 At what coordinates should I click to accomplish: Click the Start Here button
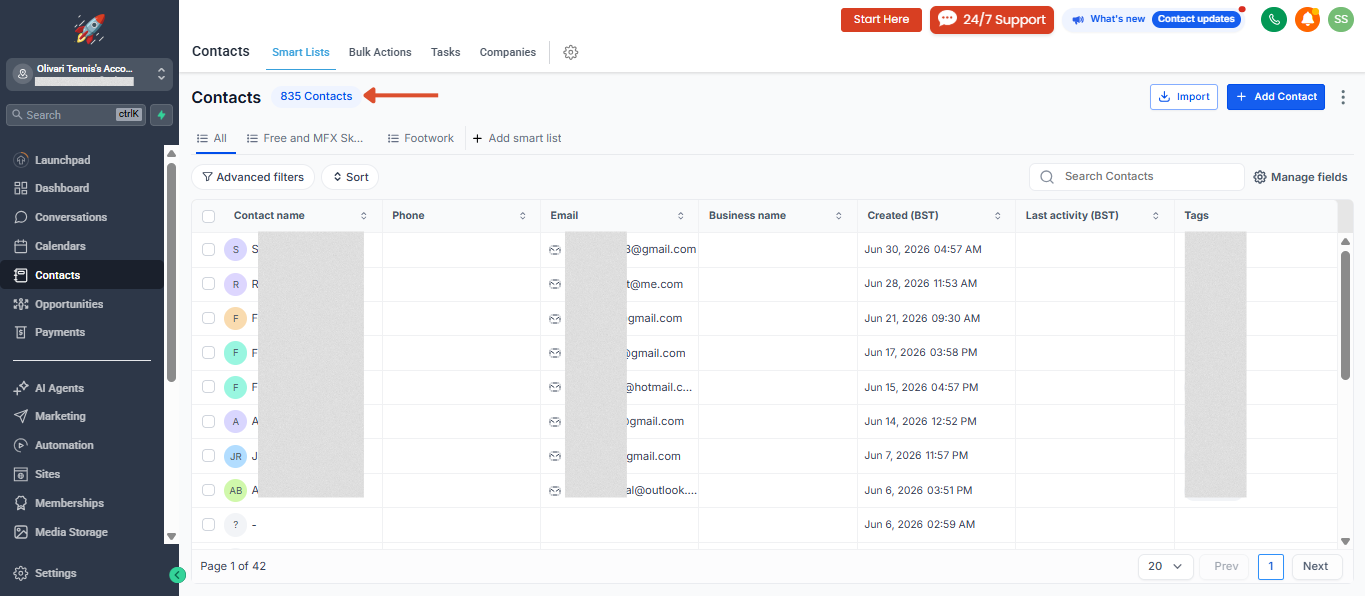[x=881, y=19]
